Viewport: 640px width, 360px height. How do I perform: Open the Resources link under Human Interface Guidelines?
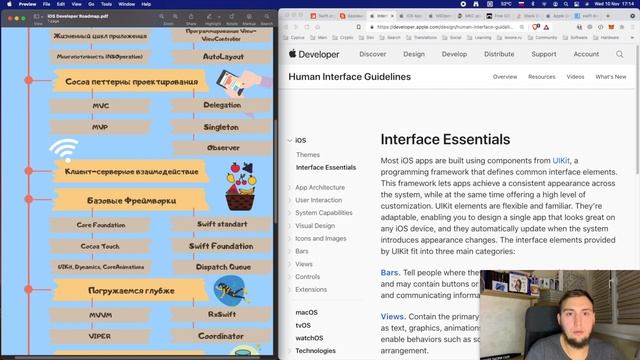click(542, 77)
